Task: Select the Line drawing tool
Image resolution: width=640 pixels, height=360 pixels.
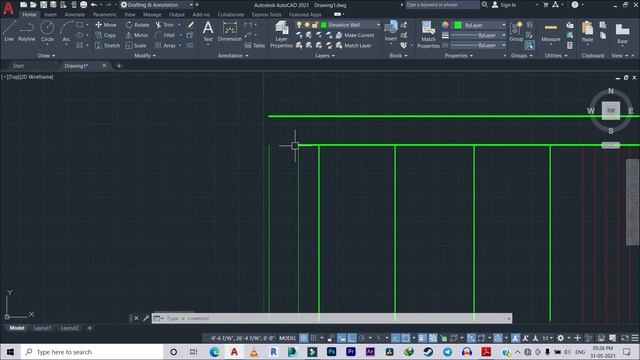Action: pyautogui.click(x=9, y=31)
